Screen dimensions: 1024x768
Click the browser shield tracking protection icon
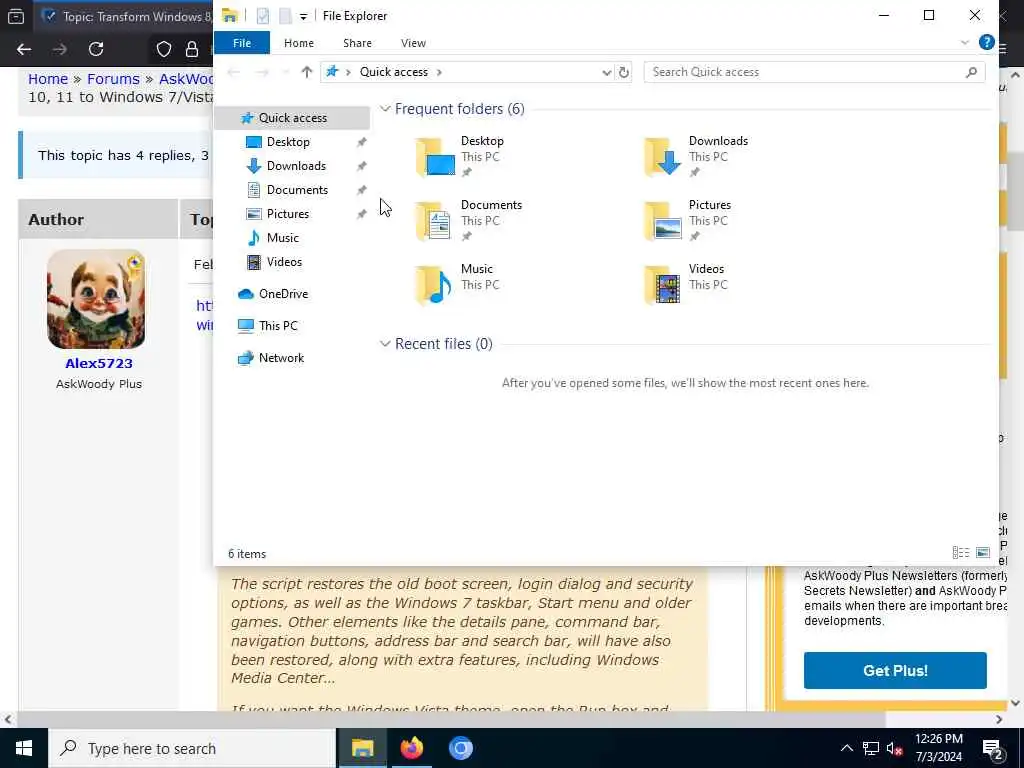164,49
